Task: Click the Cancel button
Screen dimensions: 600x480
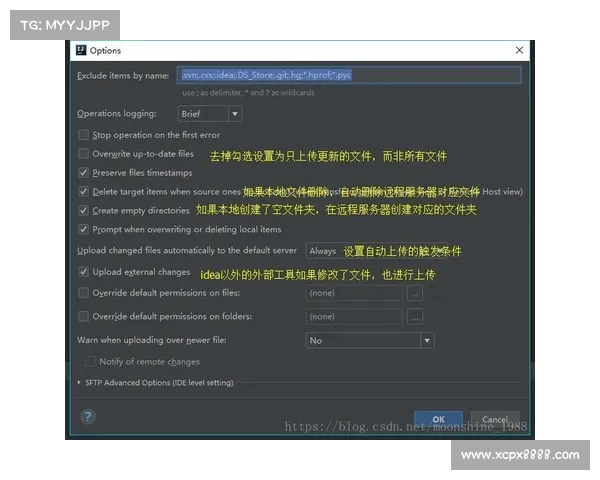Action: click(x=495, y=419)
